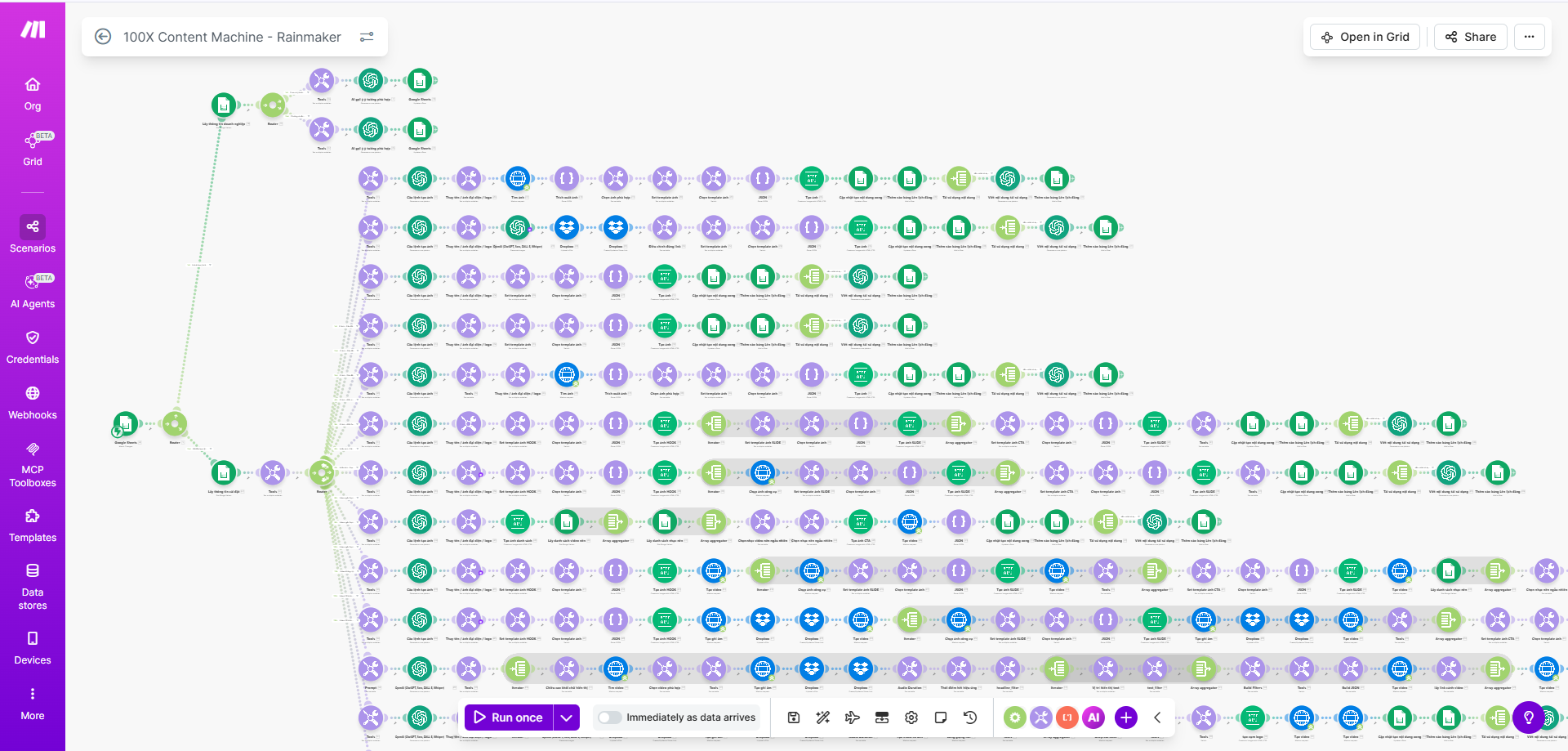Screen dimensions: 1568x751
Task: Click the Share button
Action: coord(1471,37)
